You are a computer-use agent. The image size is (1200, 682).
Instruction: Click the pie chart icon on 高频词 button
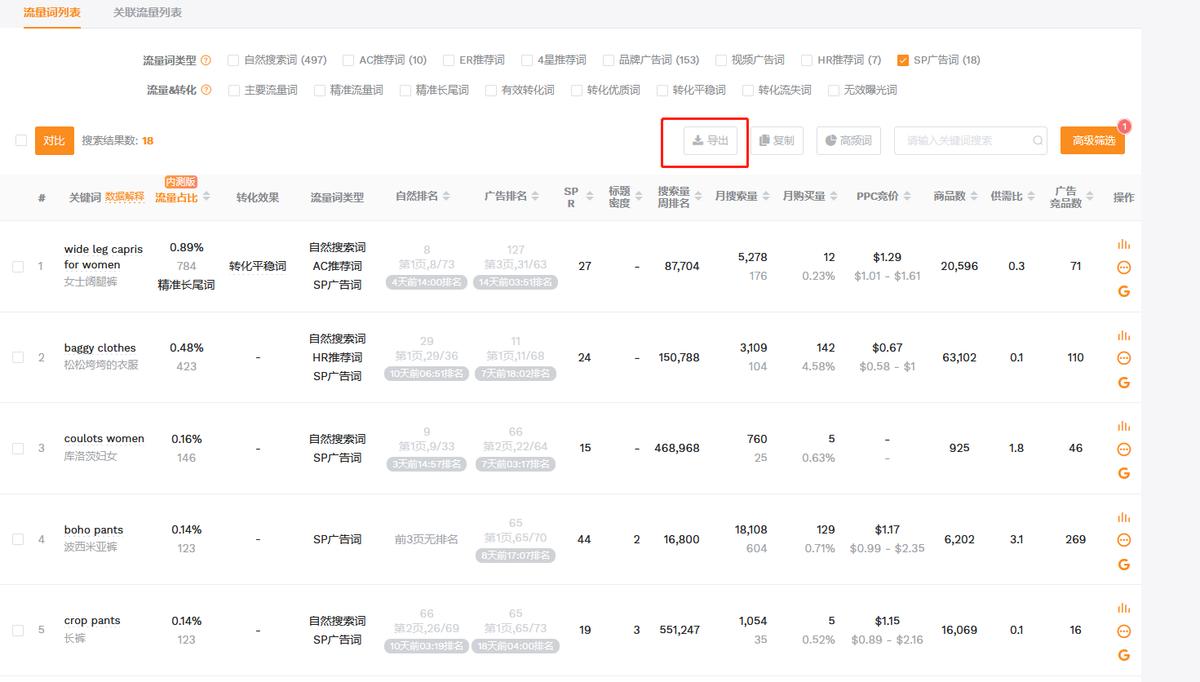coord(831,141)
